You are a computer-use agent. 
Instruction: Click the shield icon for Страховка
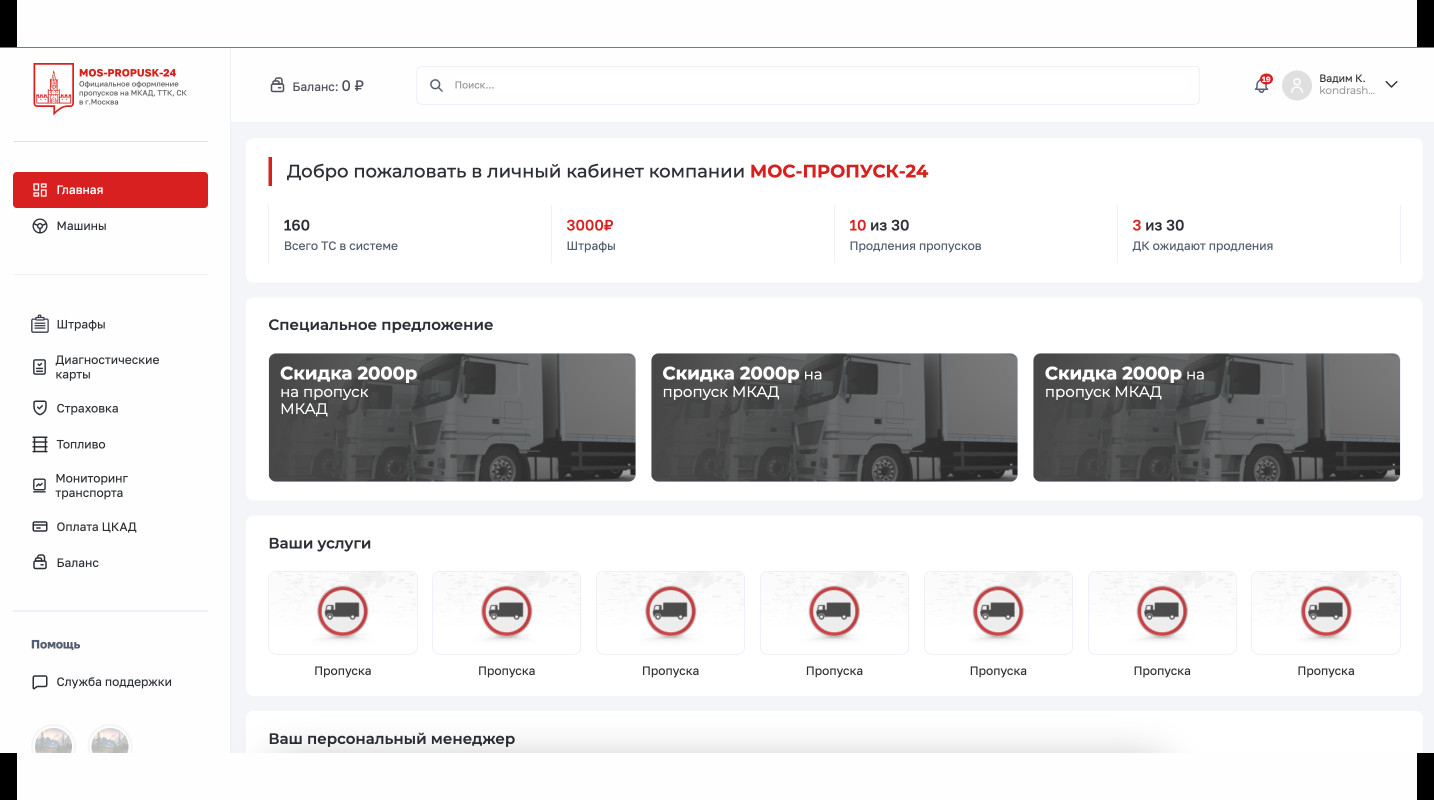point(40,408)
